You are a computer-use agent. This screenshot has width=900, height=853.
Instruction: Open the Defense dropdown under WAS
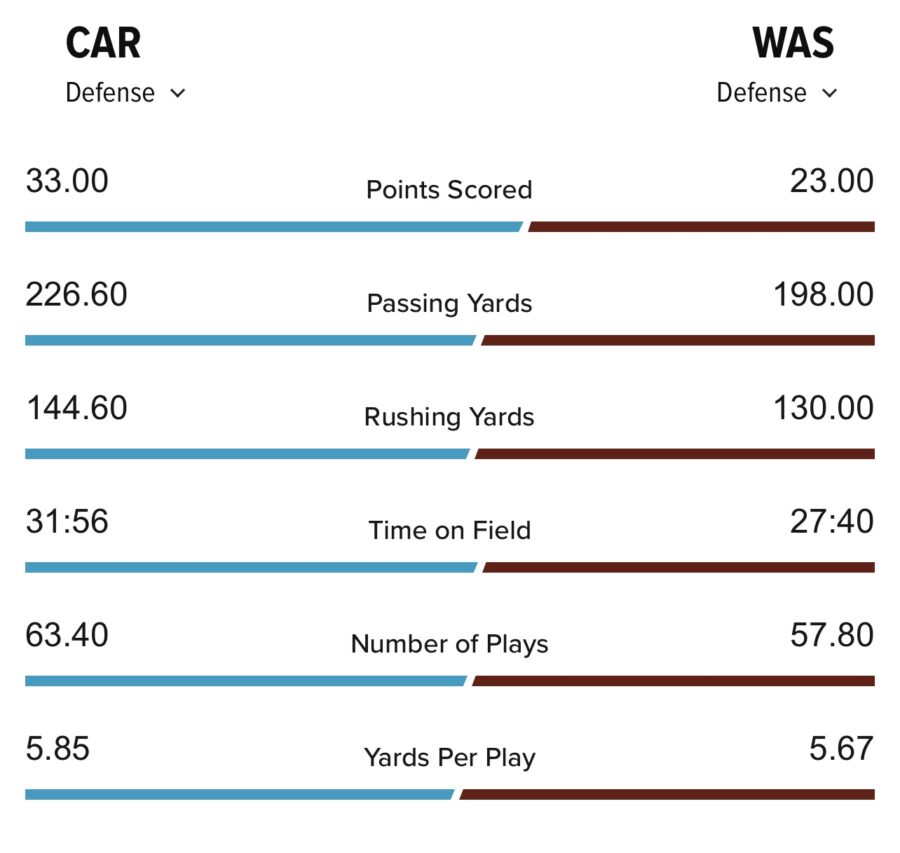coord(776,93)
